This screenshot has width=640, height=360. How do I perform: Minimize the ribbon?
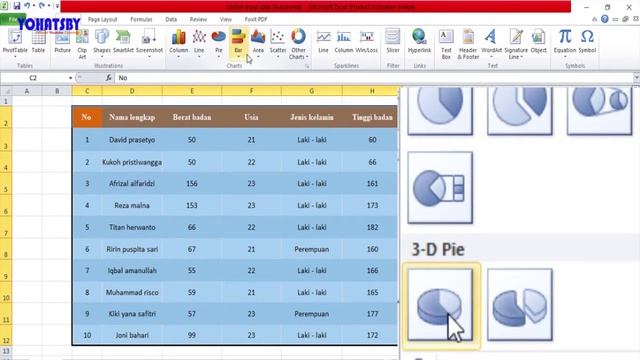[x=595, y=19]
